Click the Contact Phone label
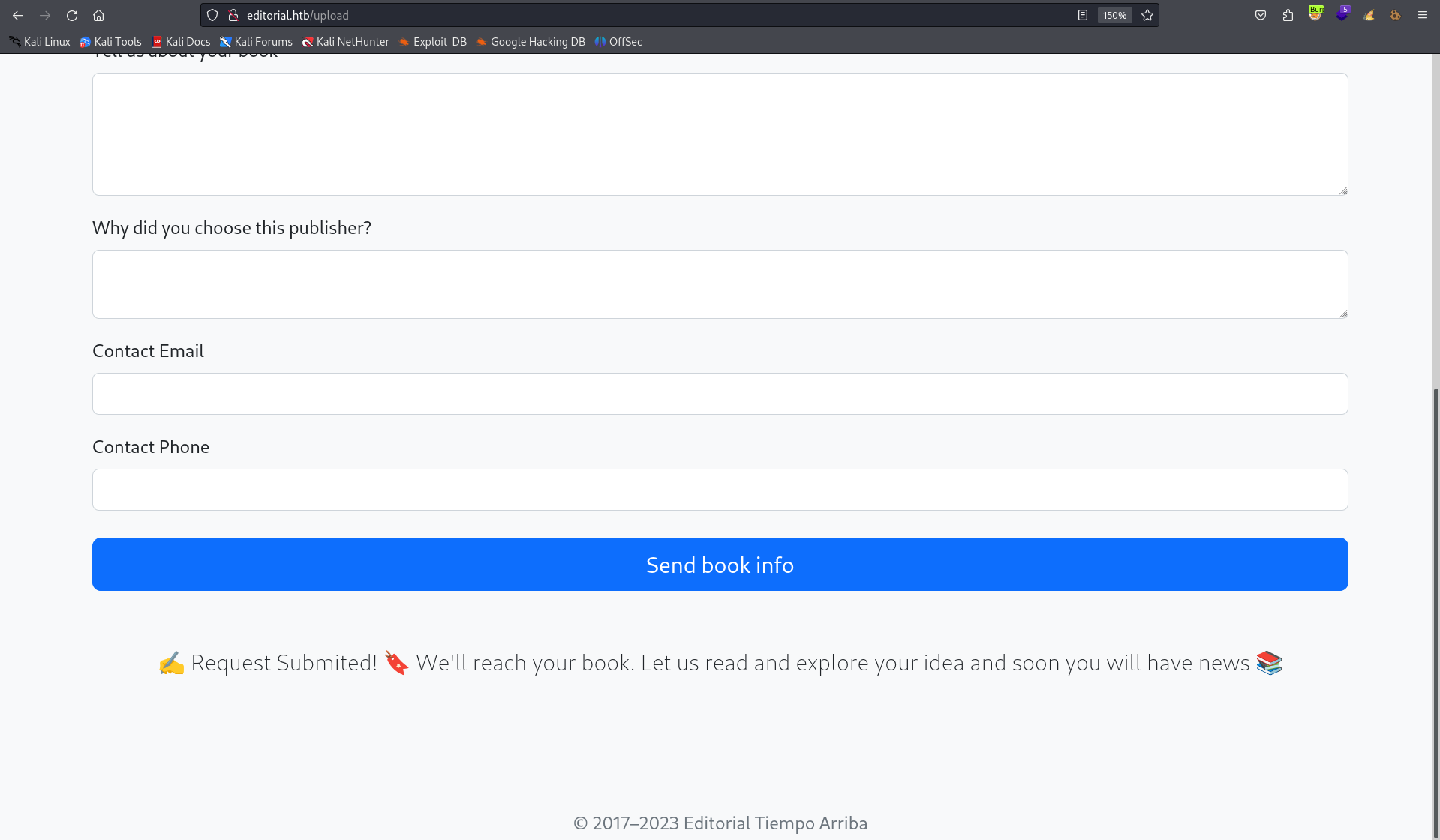The height and width of the screenshot is (840, 1440). (x=151, y=447)
